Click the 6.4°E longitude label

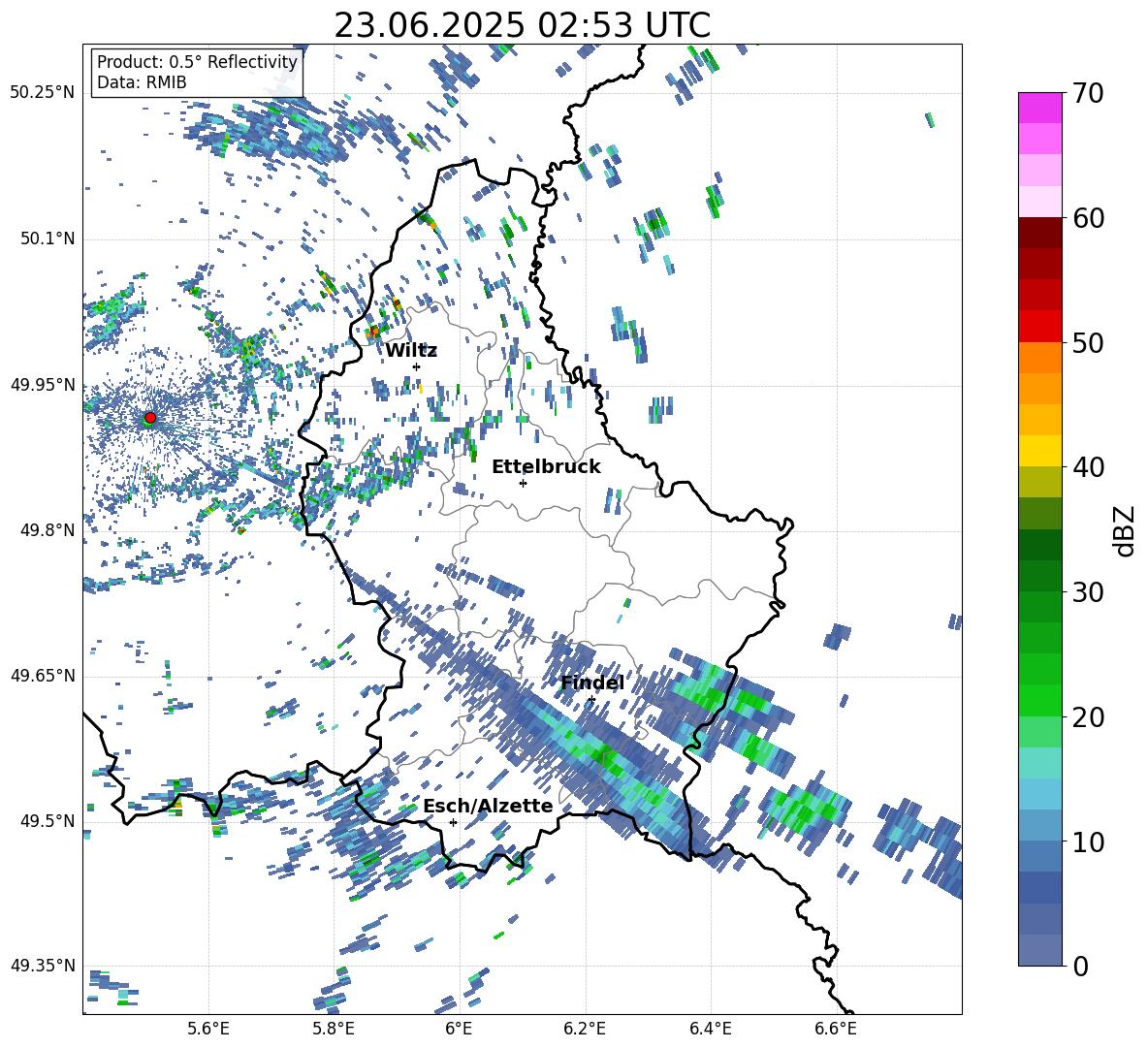710,1029
